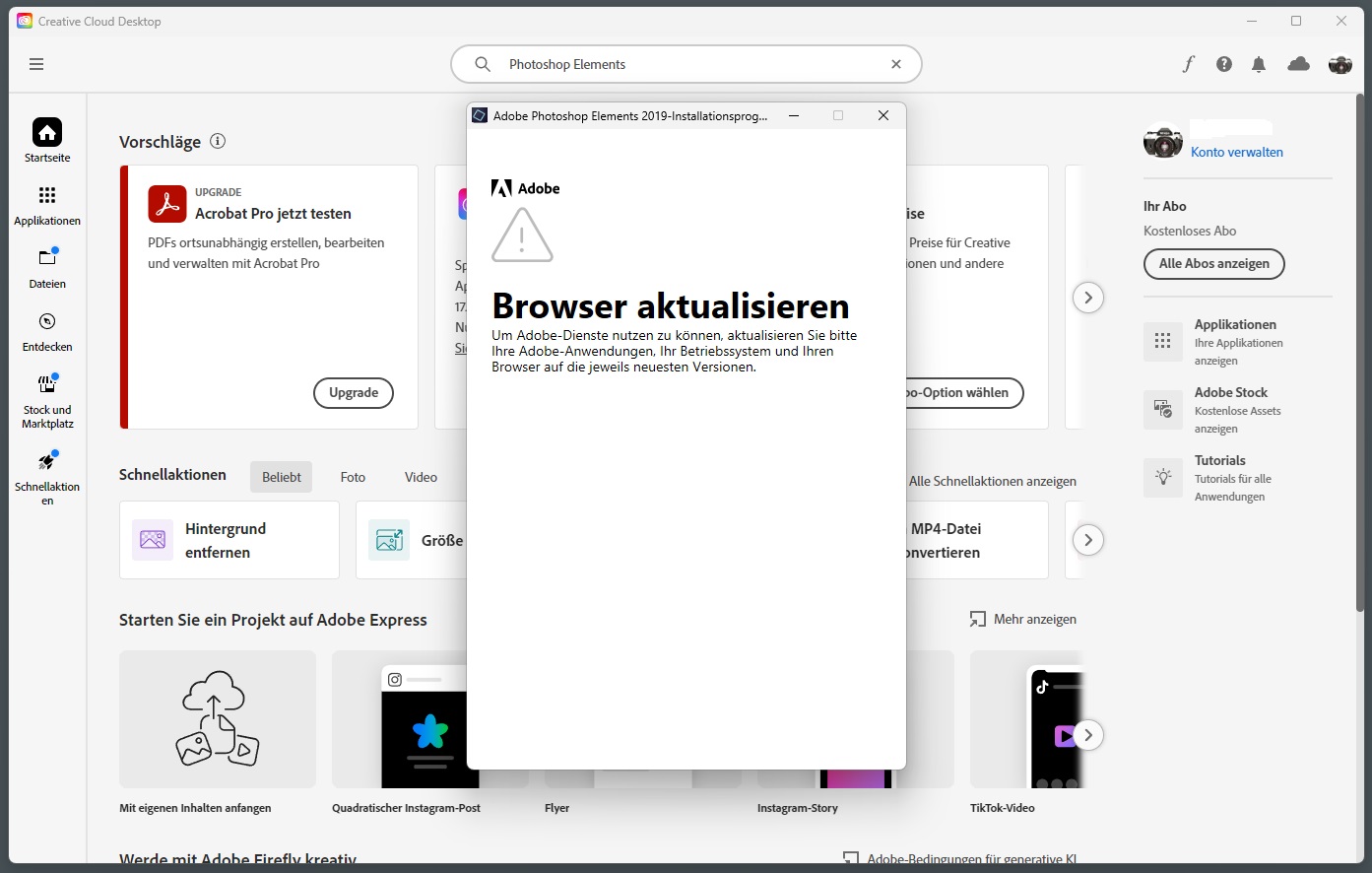Viewport: 1372px width, 873px height.
Task: Click Acrobat Pro jetzt testen heading
Action: coord(273,213)
